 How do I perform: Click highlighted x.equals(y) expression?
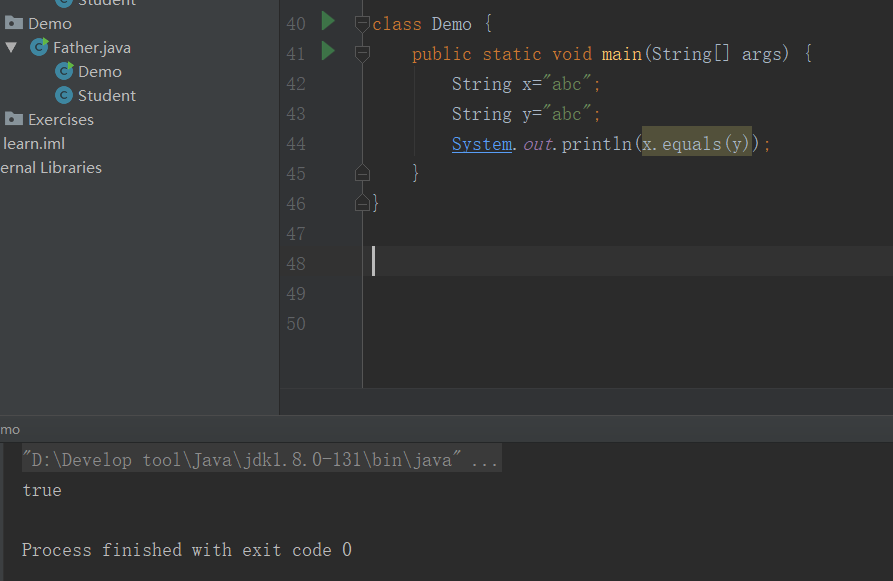[x=697, y=141]
